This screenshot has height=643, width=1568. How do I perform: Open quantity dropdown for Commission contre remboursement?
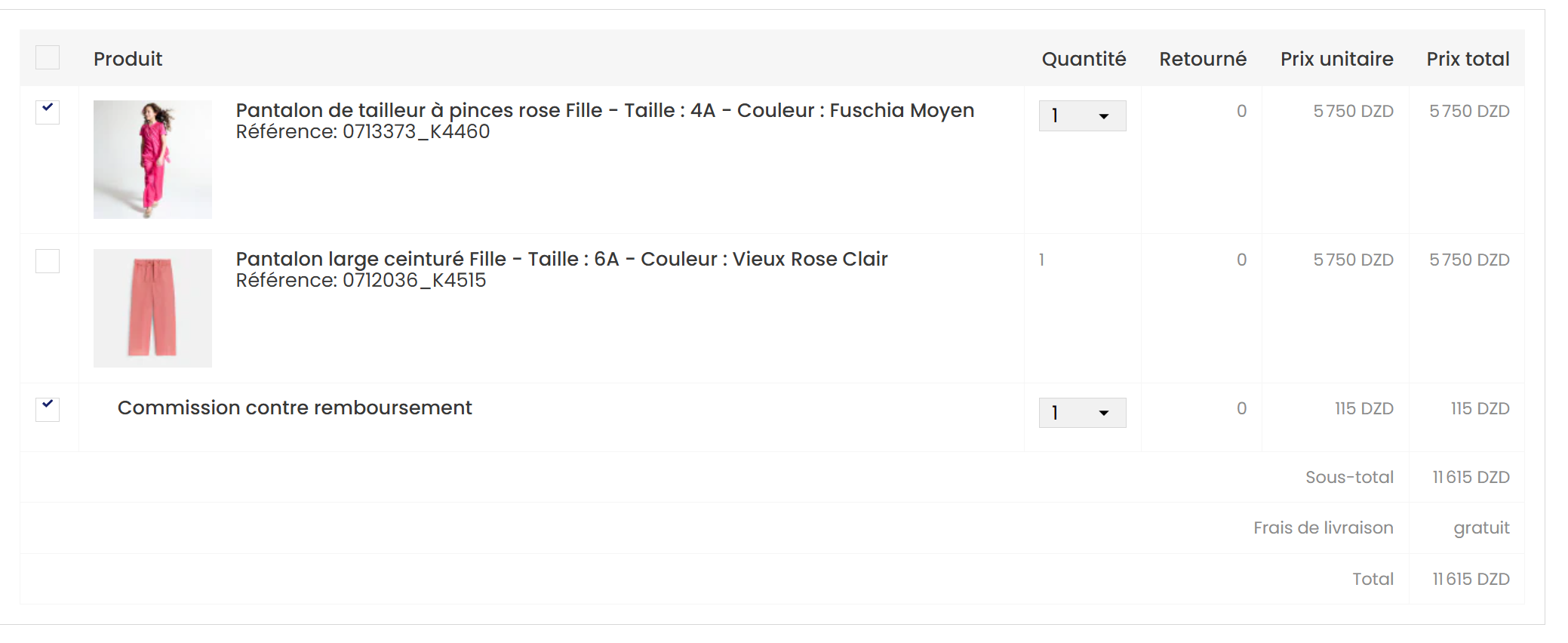point(1082,413)
